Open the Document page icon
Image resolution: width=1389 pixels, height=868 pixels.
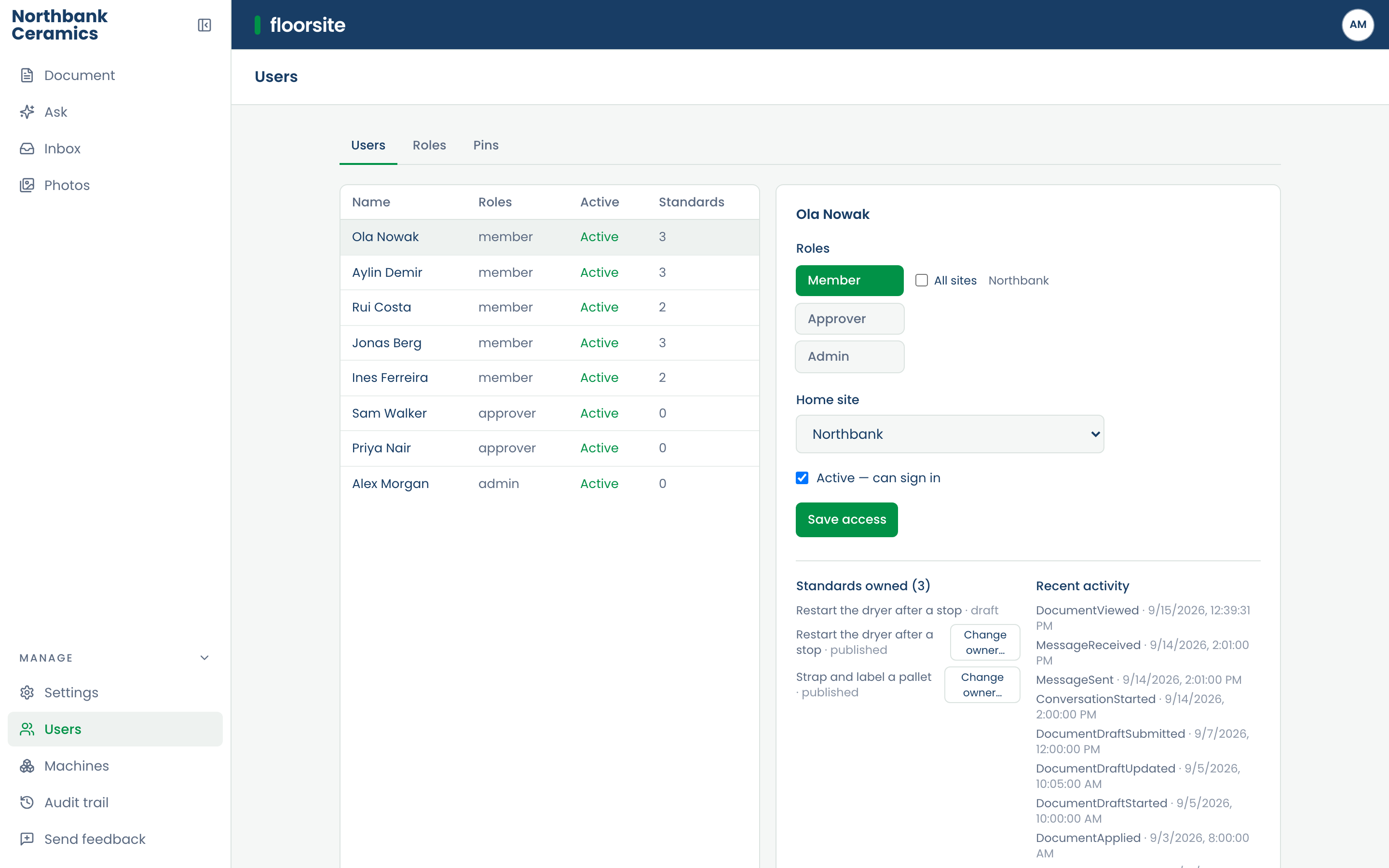click(x=27, y=75)
